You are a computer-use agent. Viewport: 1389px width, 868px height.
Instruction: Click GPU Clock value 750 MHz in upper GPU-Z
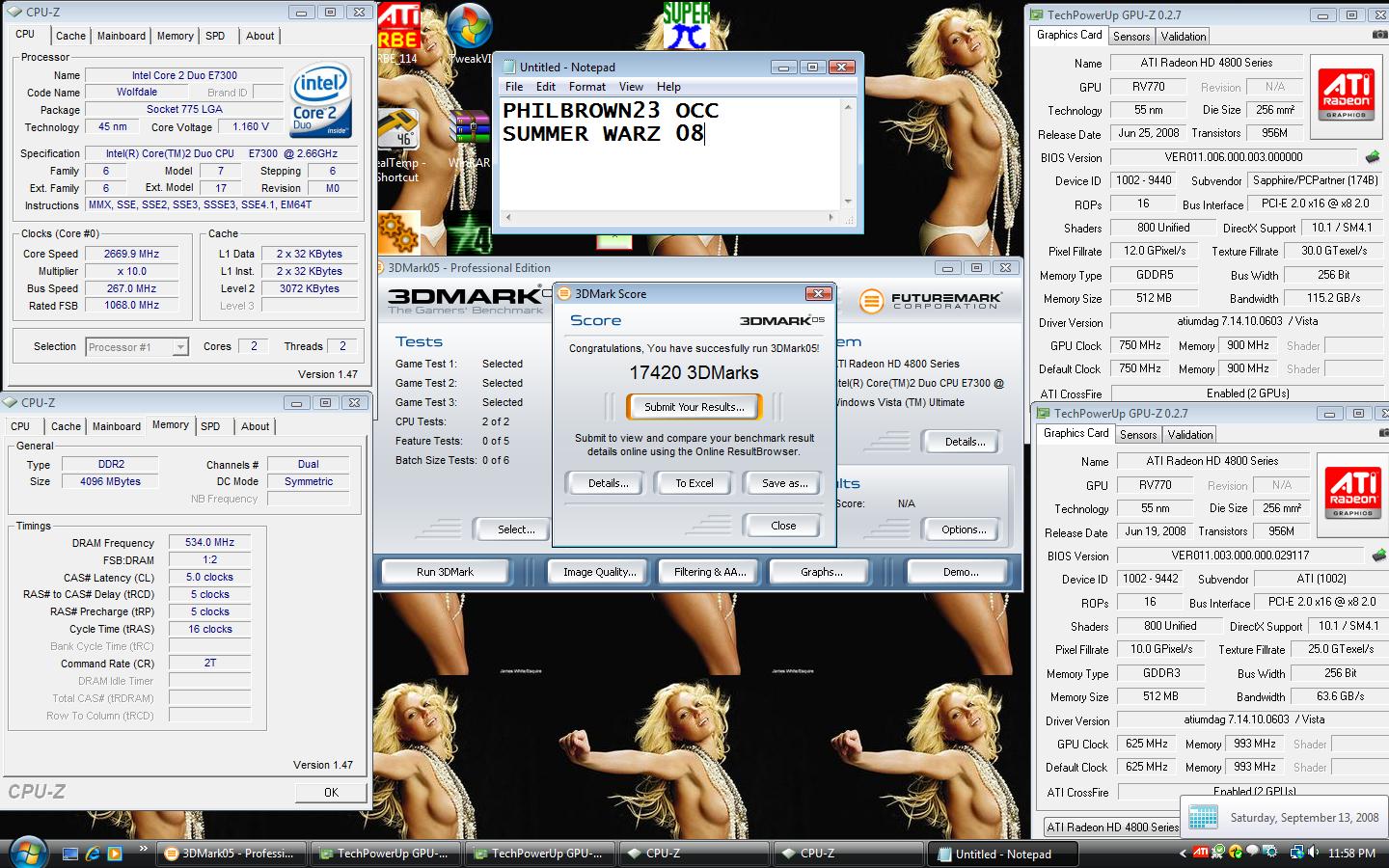1139,345
